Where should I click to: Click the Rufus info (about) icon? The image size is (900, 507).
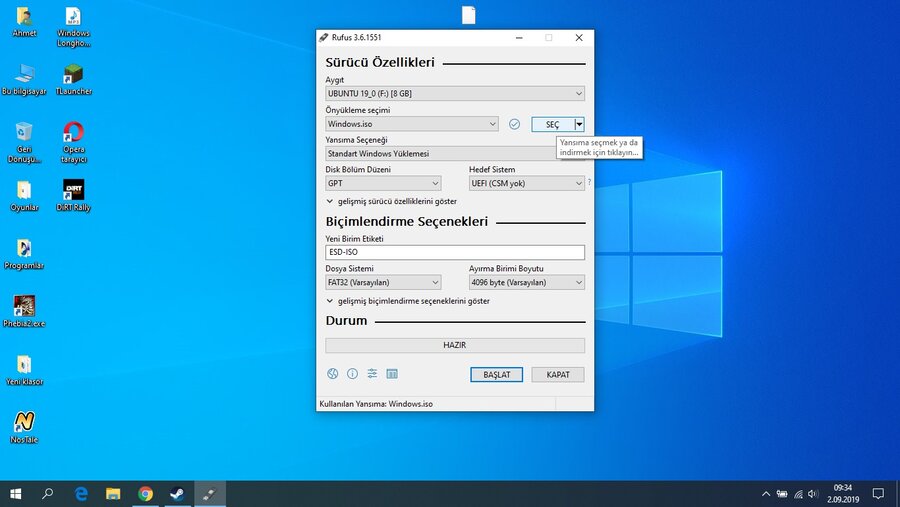click(352, 374)
